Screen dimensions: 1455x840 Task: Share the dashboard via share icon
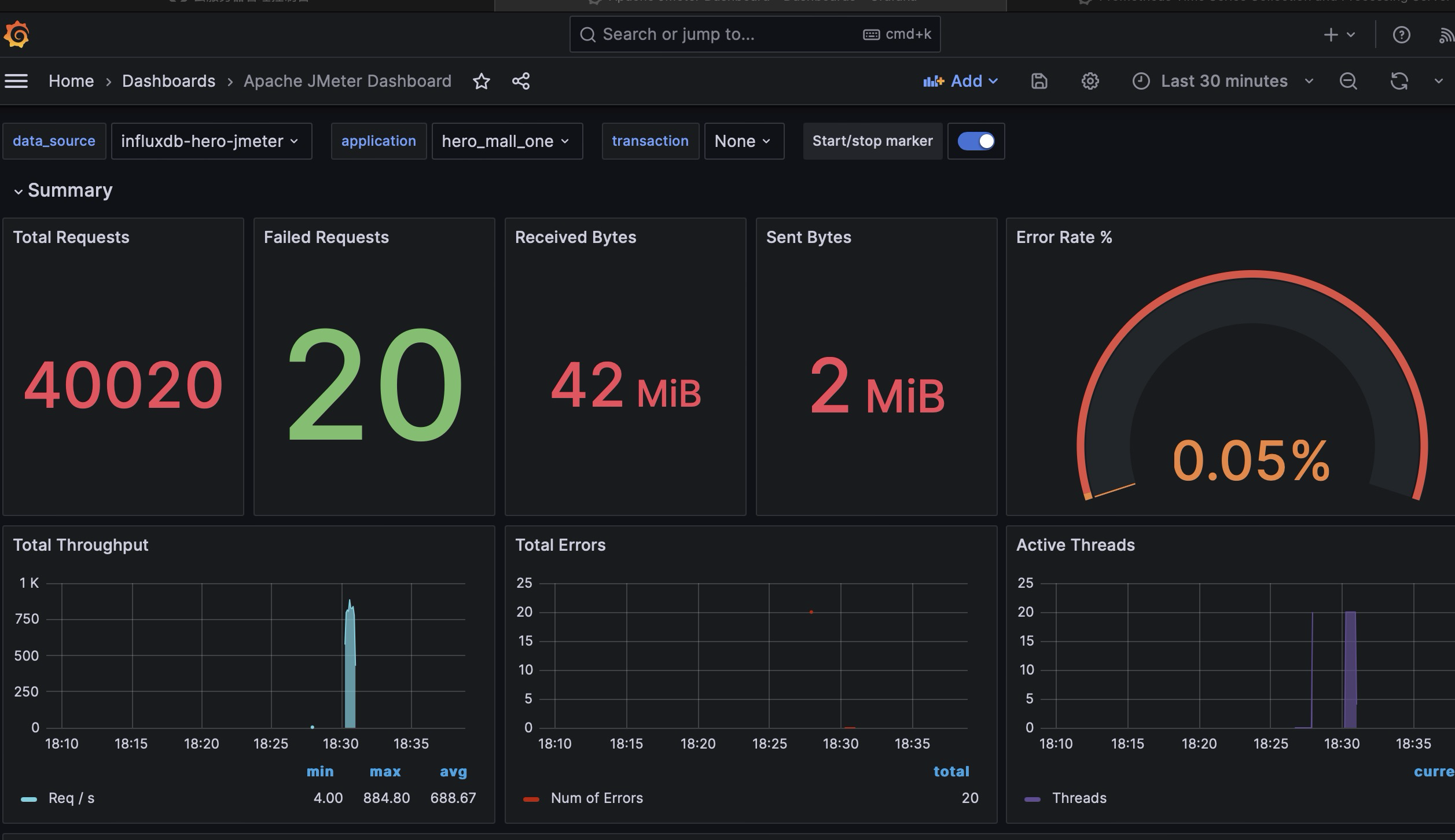coord(521,81)
